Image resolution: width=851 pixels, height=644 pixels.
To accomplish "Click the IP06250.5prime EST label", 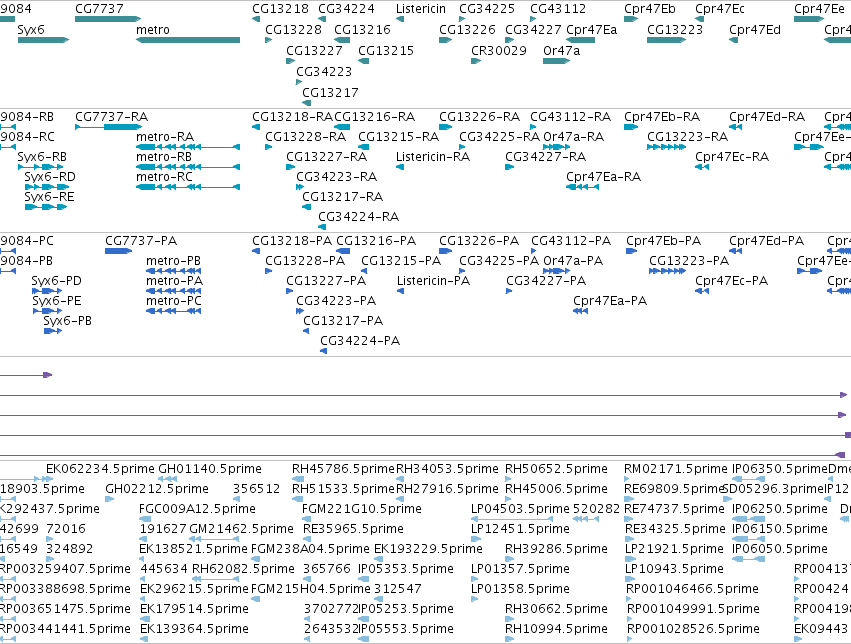I will [x=779, y=509].
